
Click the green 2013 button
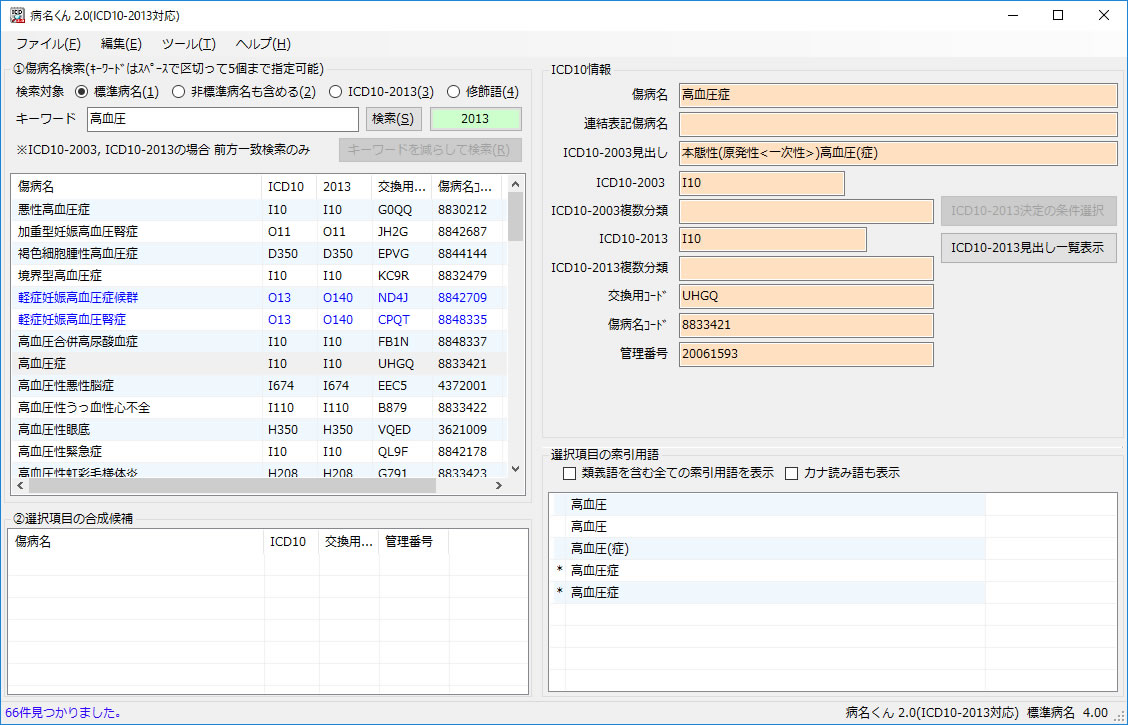pyautogui.click(x=476, y=119)
